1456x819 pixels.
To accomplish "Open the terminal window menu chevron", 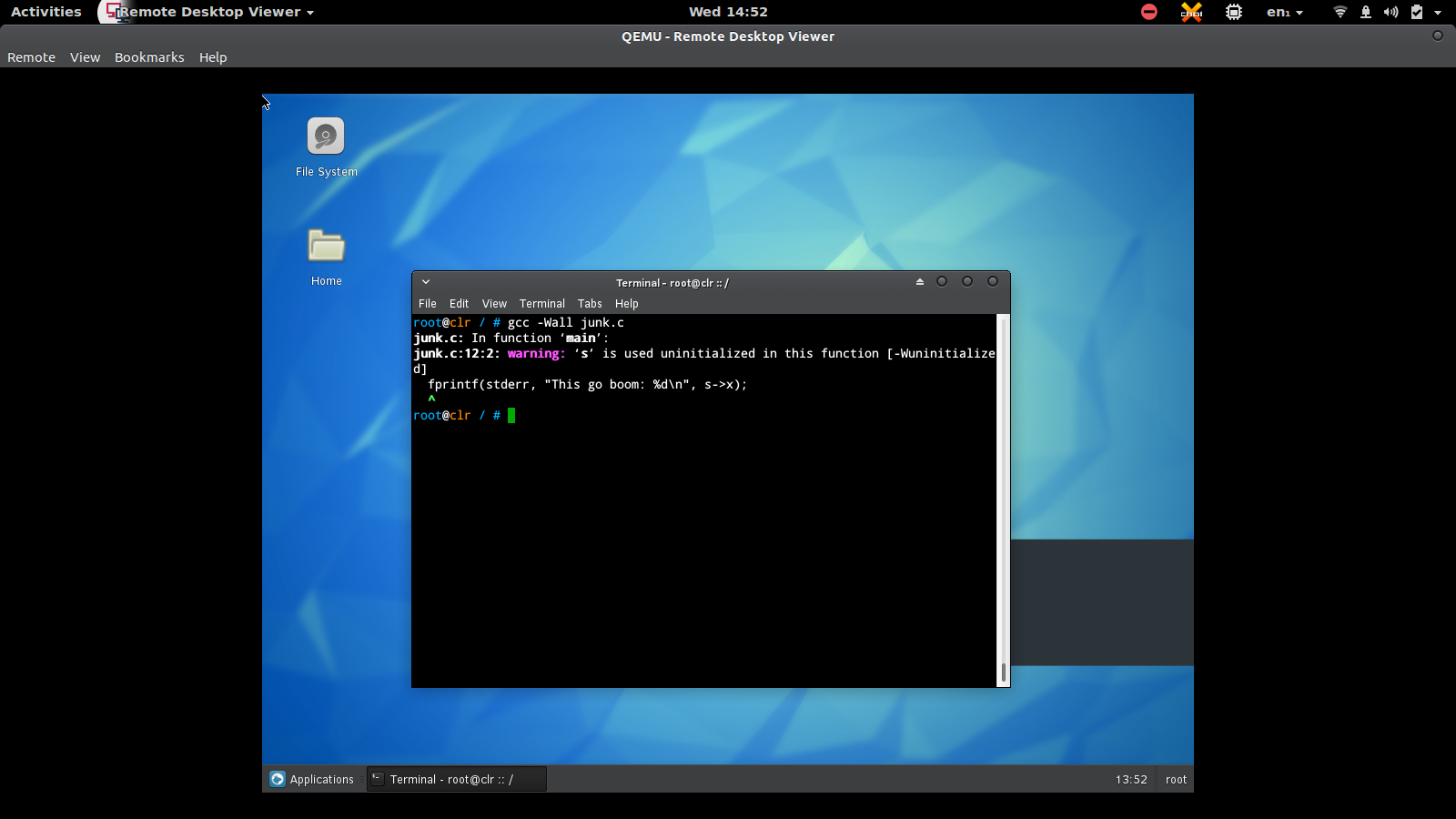I will pyautogui.click(x=426, y=282).
